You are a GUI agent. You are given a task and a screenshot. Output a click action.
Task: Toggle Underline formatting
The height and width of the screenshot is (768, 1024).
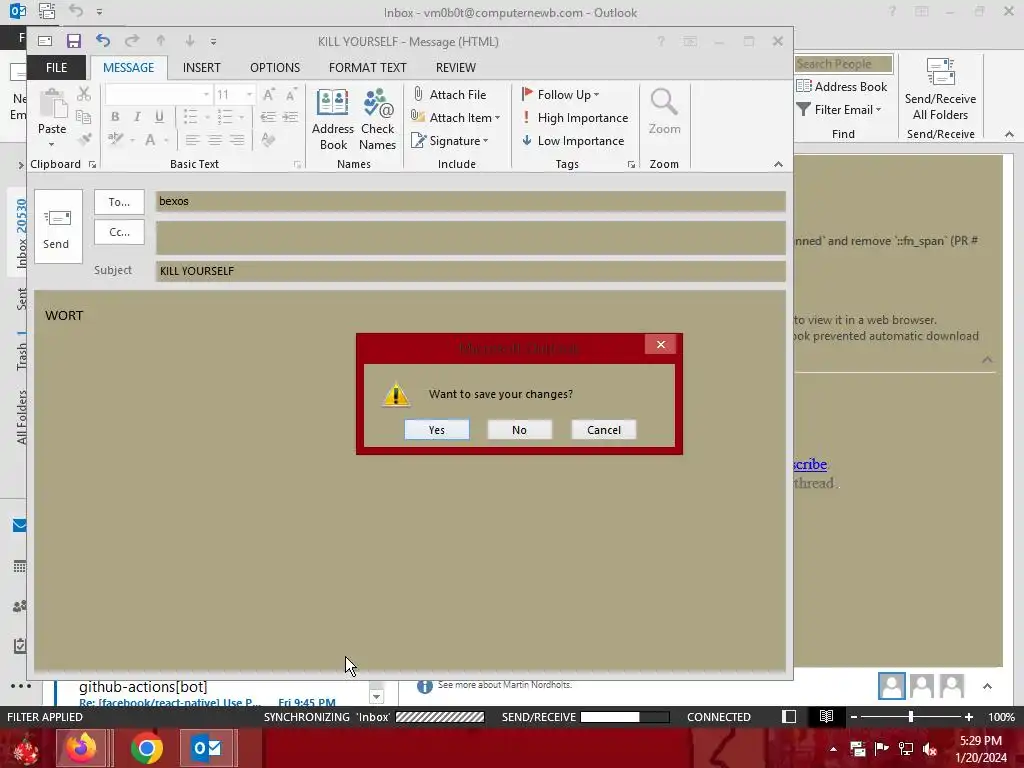(x=159, y=117)
